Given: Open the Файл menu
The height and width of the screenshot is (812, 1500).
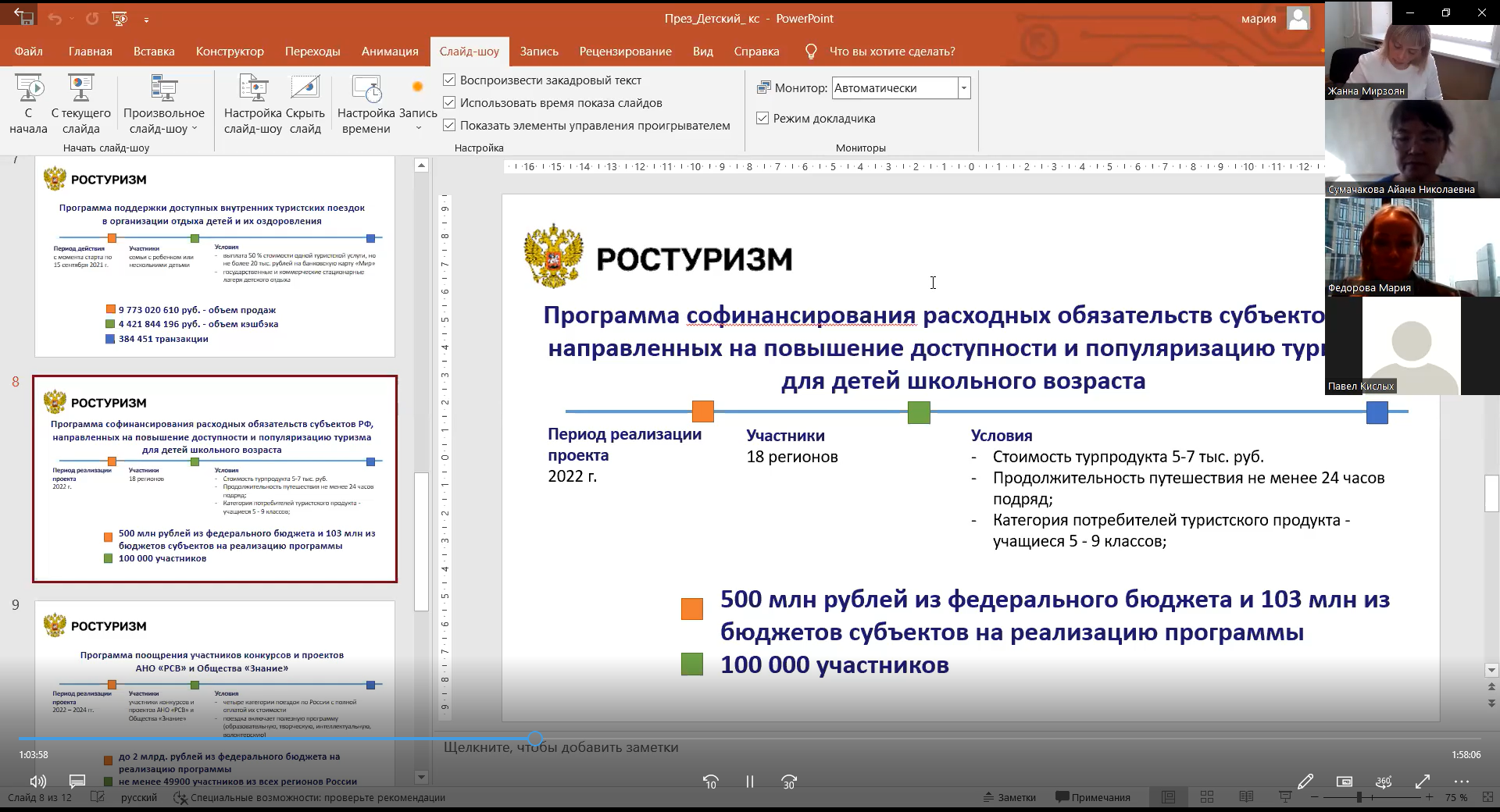Looking at the screenshot, I should click(29, 52).
